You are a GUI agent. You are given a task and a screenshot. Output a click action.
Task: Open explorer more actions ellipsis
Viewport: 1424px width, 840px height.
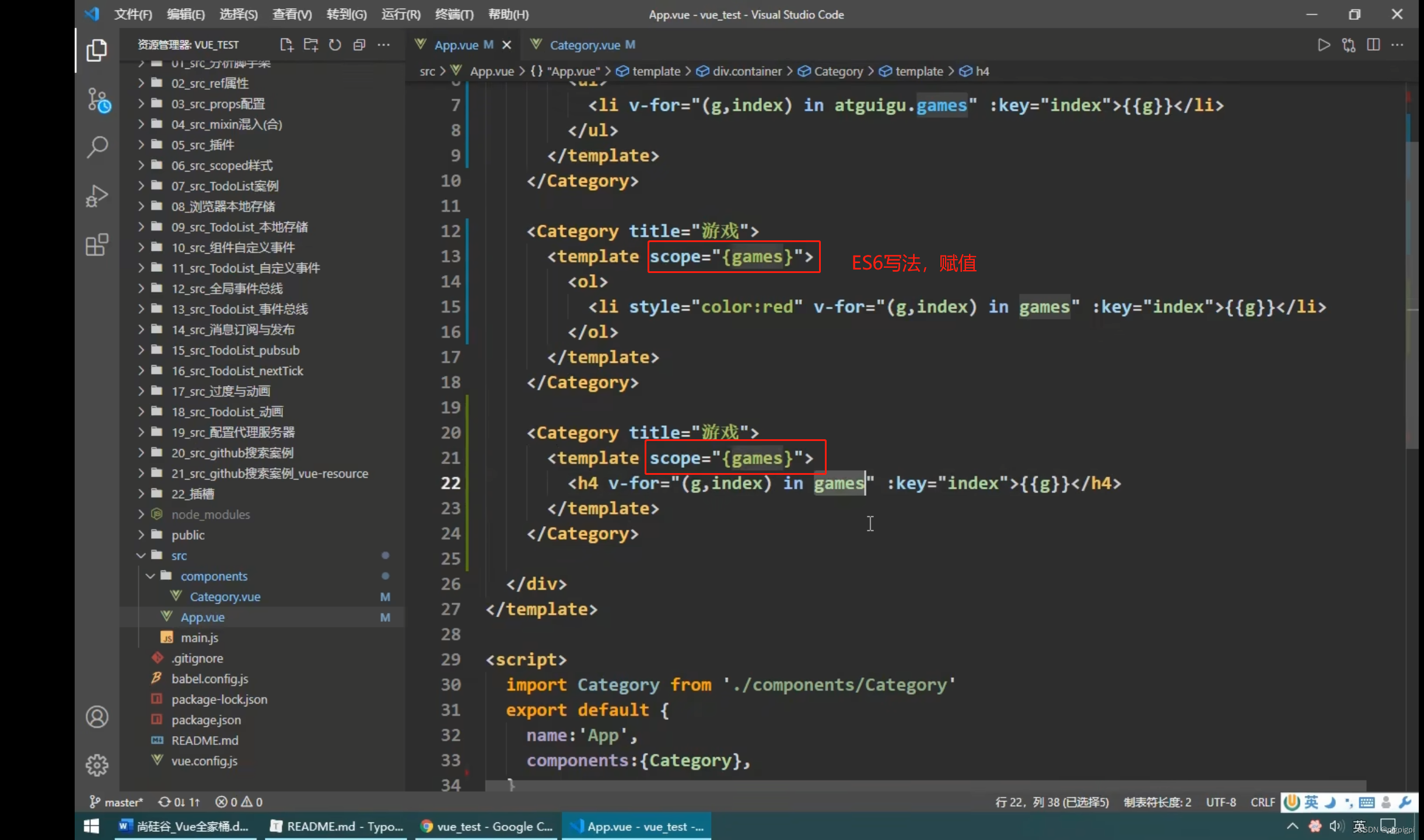tap(383, 45)
